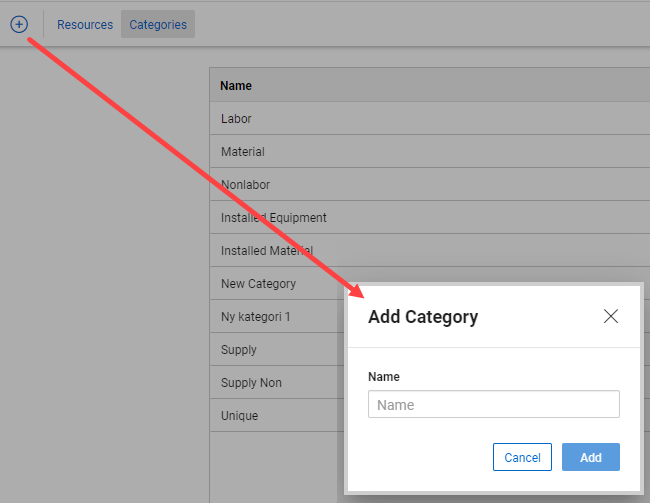650x503 pixels.
Task: Click the circled plus add icon
Action: (19, 24)
